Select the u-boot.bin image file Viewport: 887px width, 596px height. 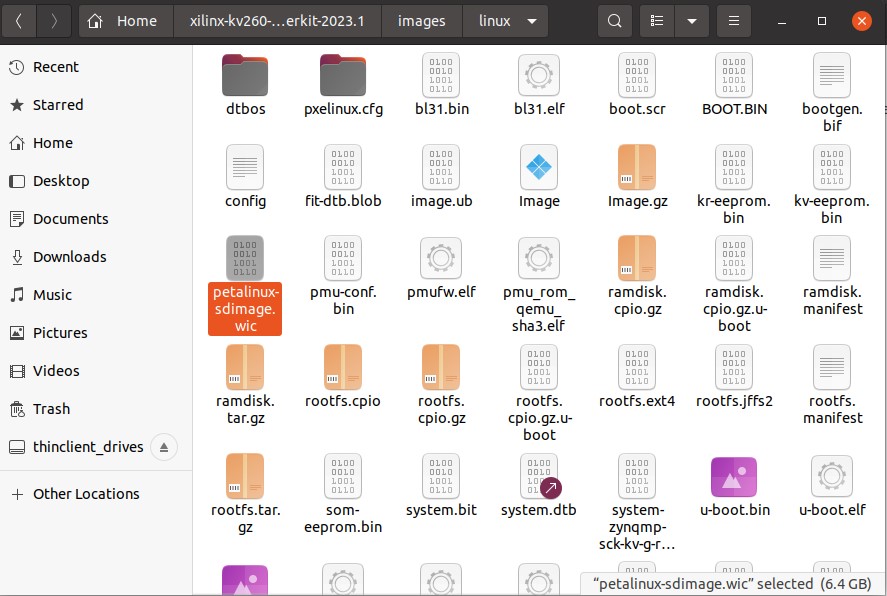coord(733,476)
